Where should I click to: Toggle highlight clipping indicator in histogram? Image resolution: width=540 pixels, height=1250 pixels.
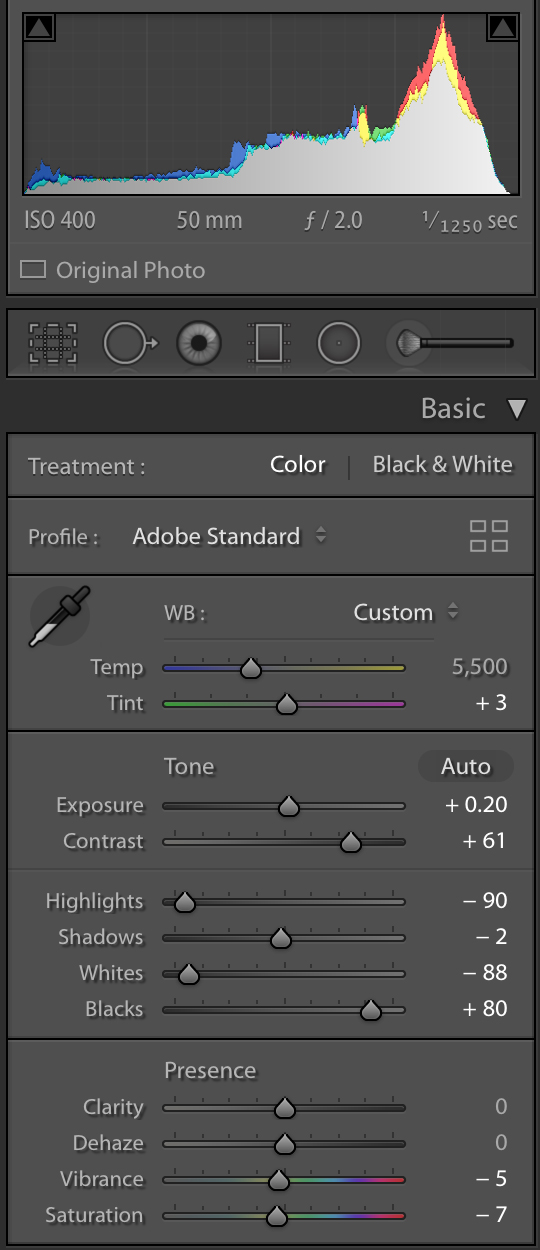point(502,28)
